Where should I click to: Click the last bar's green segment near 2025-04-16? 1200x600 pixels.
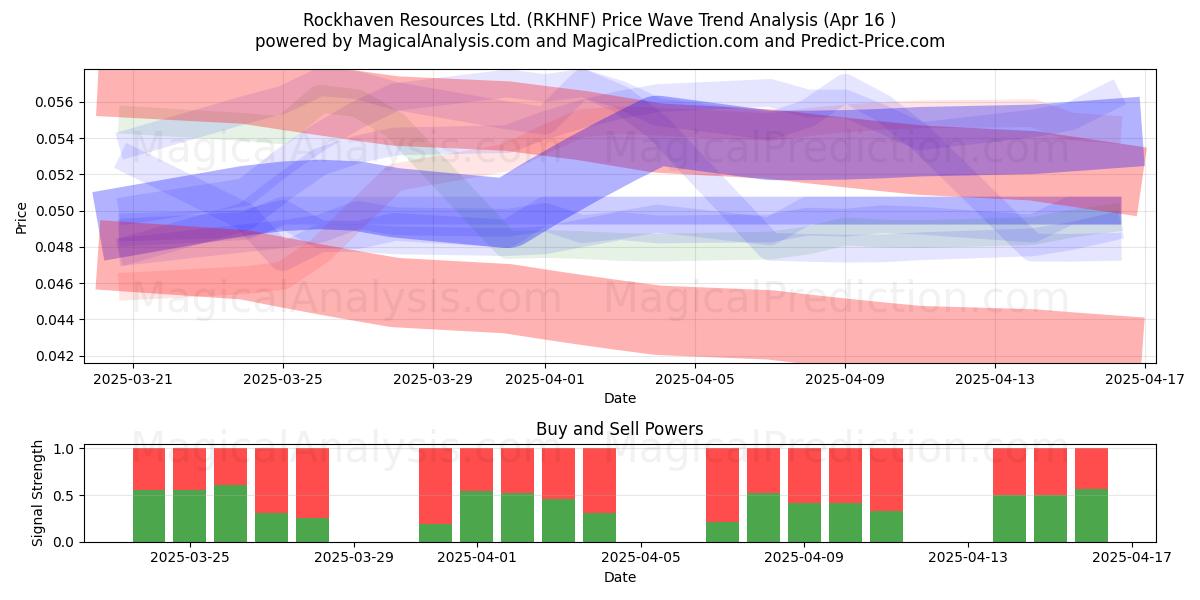pos(1091,516)
